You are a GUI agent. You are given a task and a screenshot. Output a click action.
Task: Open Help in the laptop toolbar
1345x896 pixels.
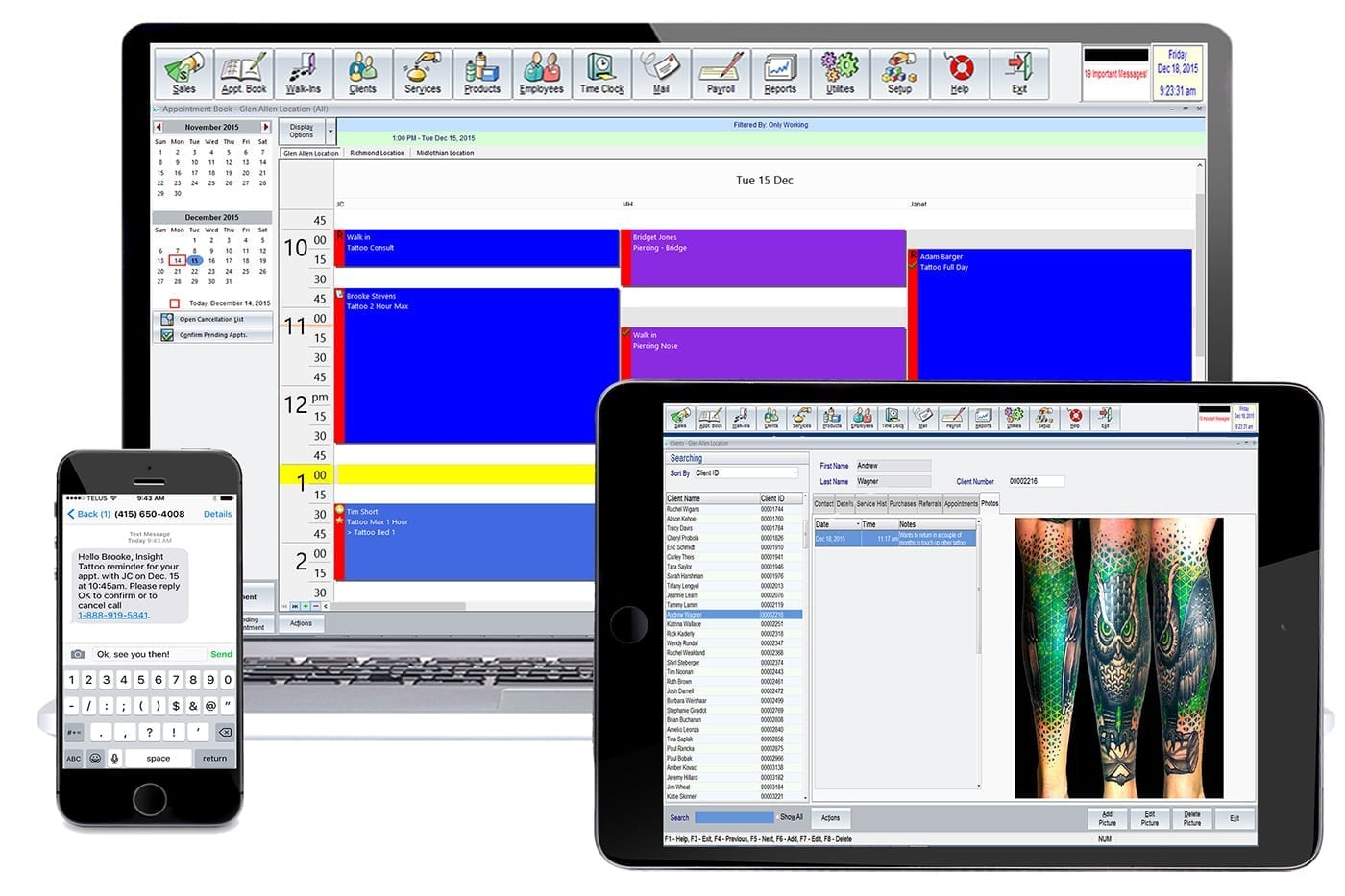(x=960, y=74)
